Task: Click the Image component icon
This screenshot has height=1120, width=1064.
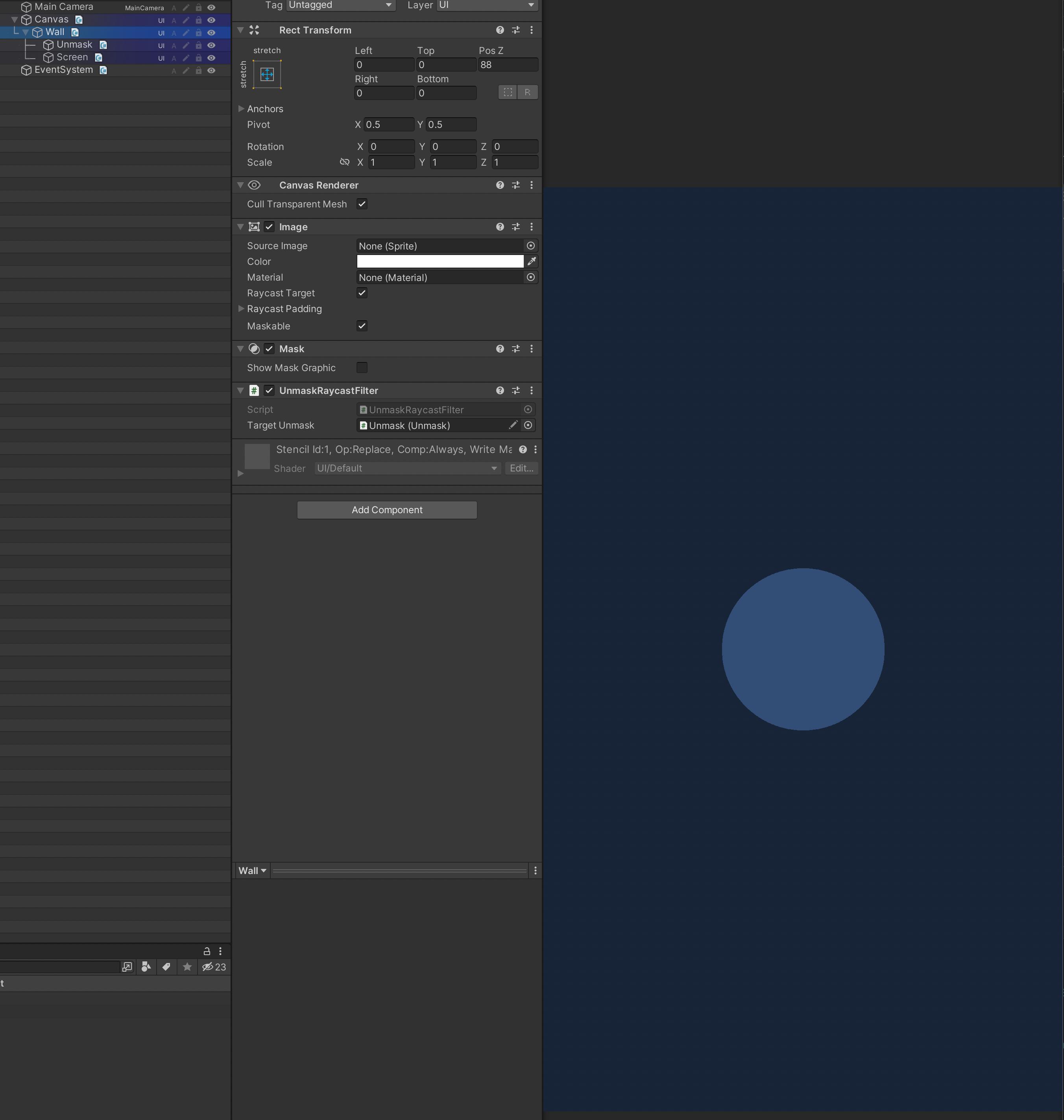Action: coord(254,227)
